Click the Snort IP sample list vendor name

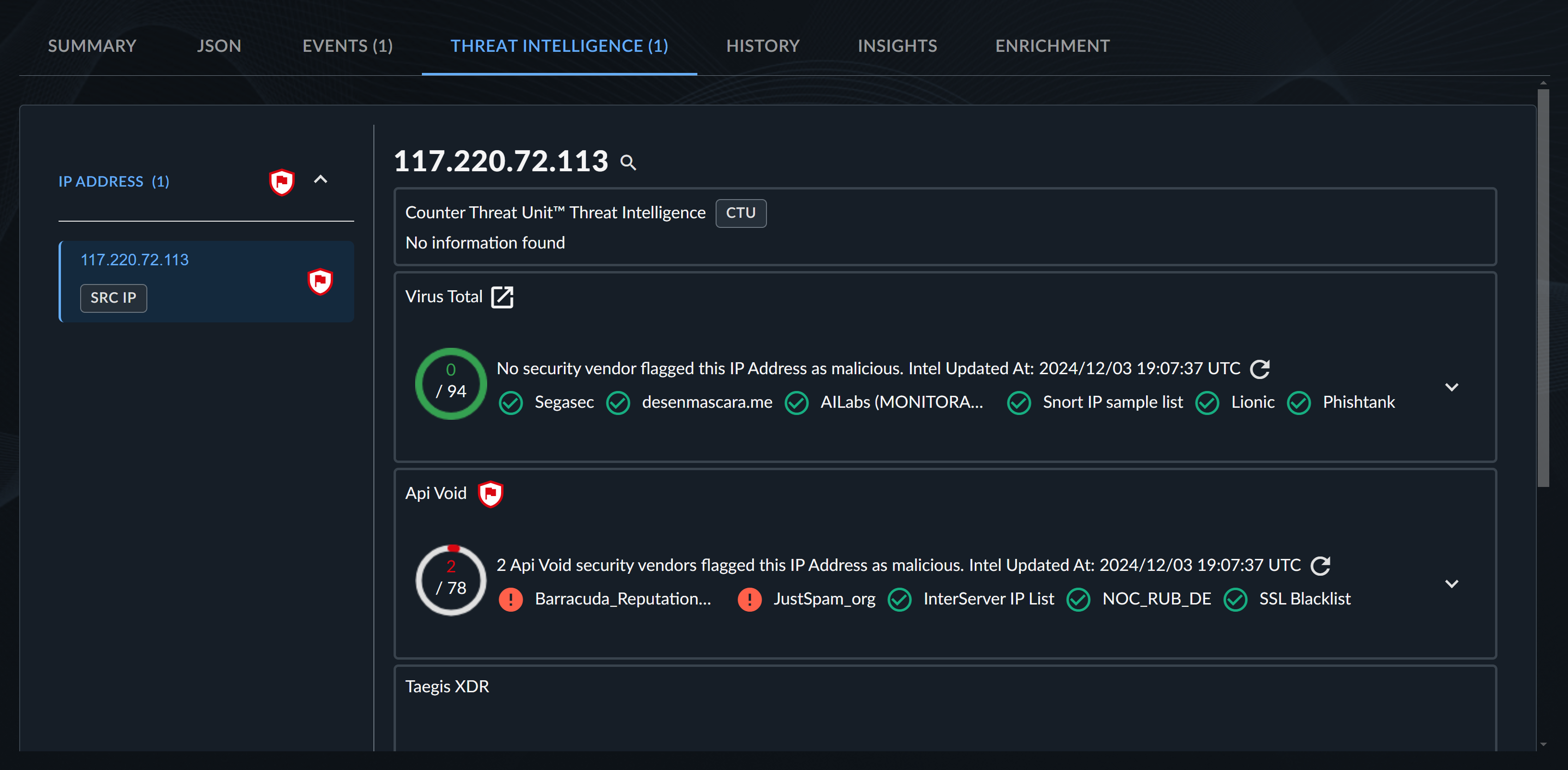(x=1112, y=402)
